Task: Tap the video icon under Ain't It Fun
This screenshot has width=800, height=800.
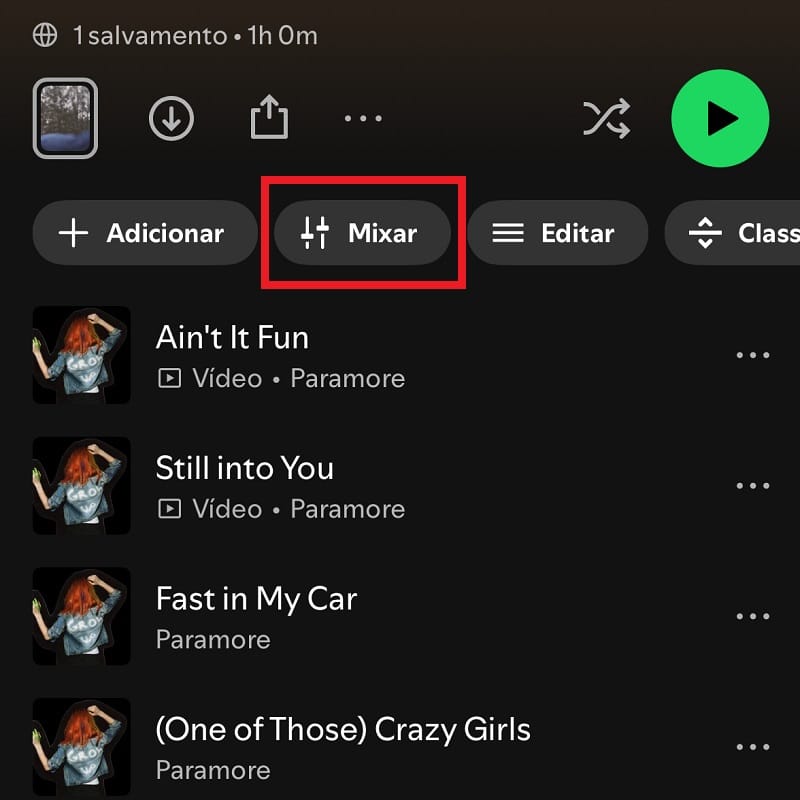Action: point(169,379)
